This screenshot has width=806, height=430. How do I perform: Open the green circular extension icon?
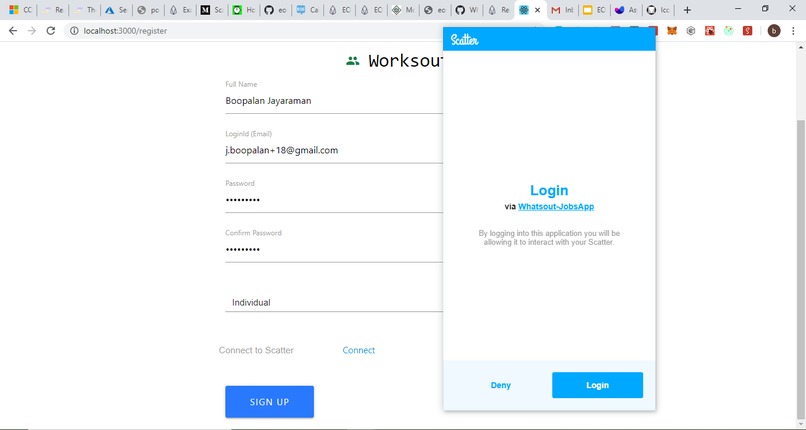729,31
